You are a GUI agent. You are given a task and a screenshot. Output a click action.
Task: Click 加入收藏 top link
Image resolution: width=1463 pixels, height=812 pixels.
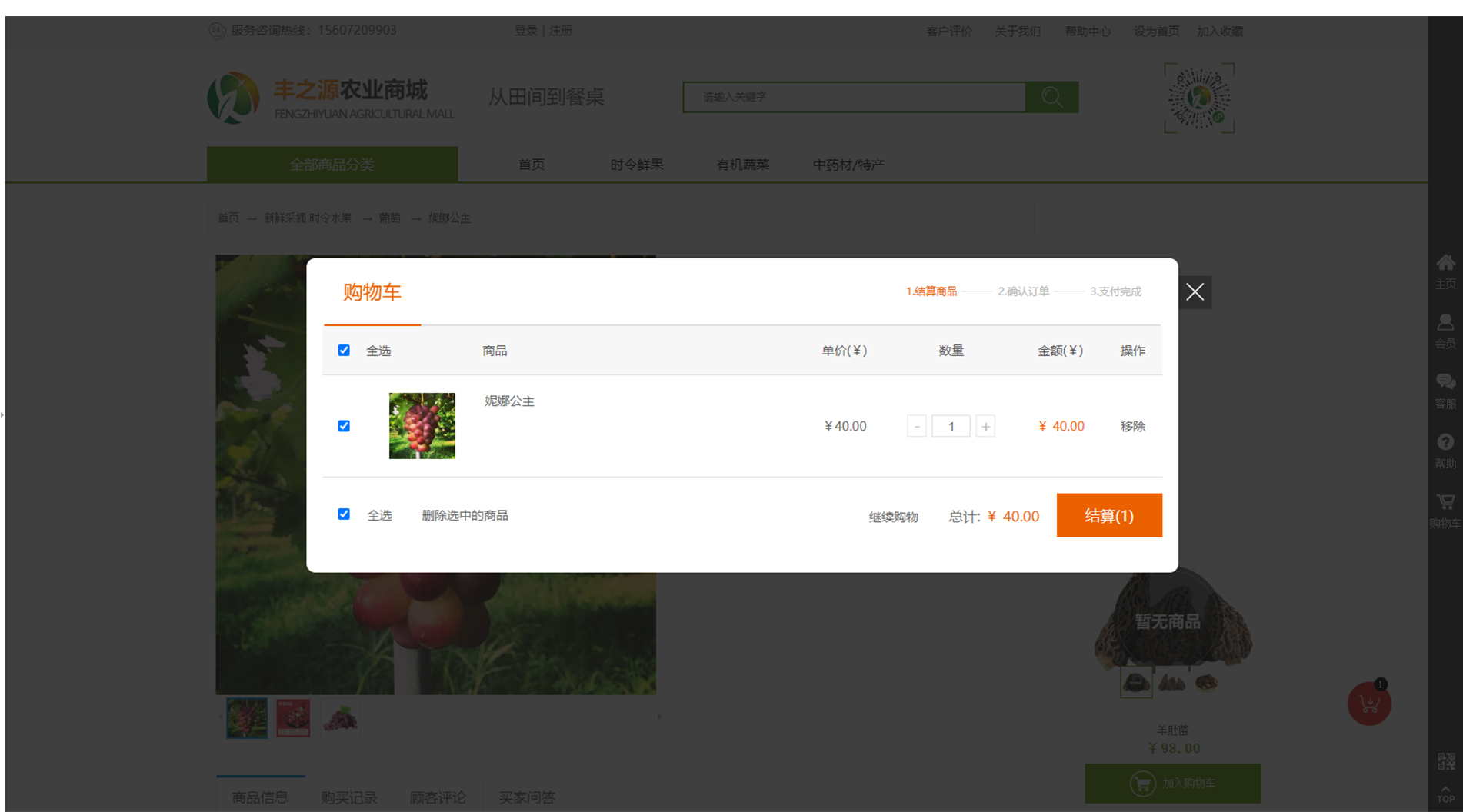point(1220,32)
